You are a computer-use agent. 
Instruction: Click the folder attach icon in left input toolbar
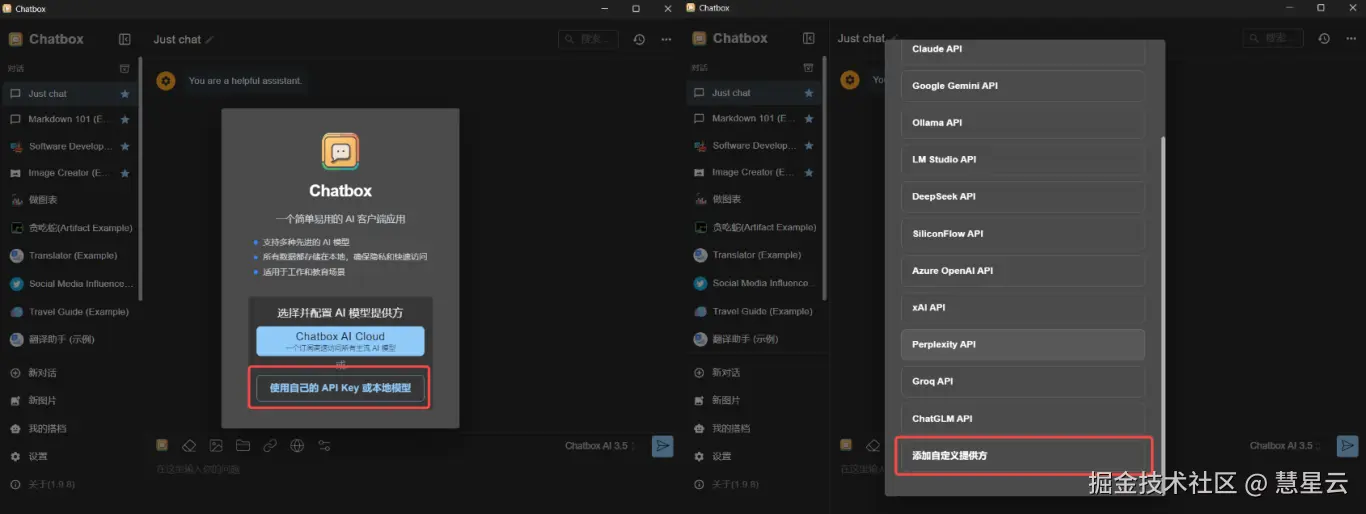coord(243,445)
